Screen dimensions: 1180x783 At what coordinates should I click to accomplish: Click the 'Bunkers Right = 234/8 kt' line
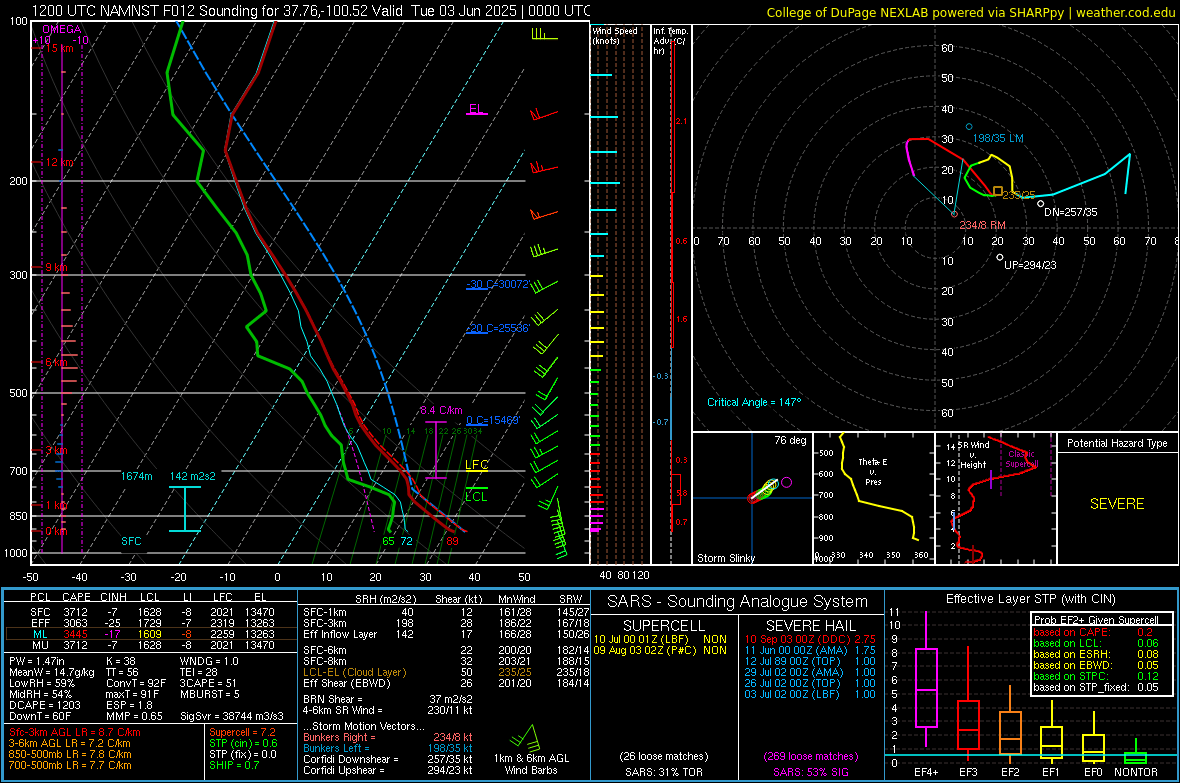coord(388,737)
